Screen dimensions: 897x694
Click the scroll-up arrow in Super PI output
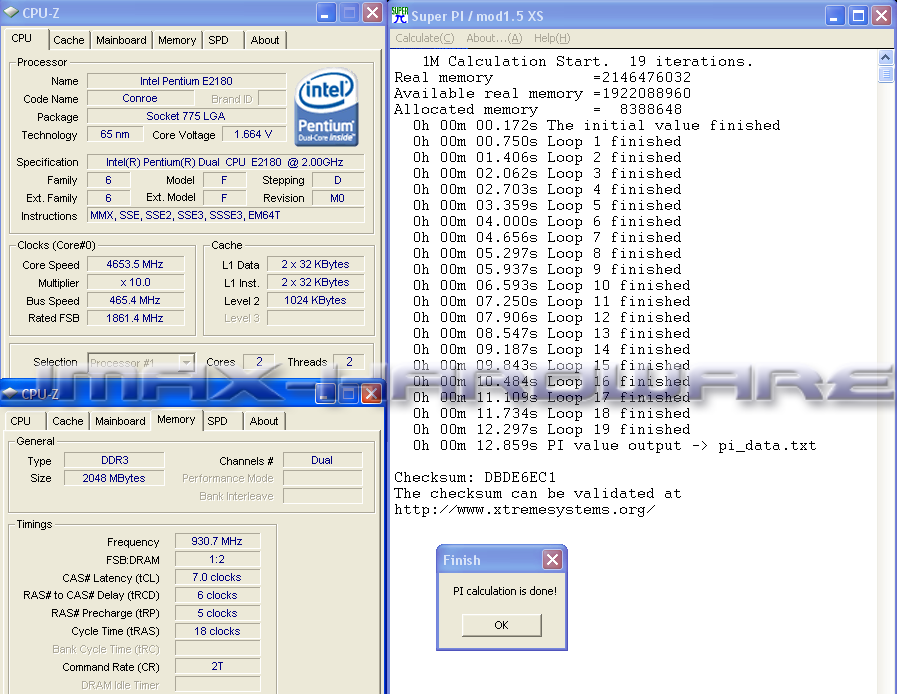[x=885, y=57]
